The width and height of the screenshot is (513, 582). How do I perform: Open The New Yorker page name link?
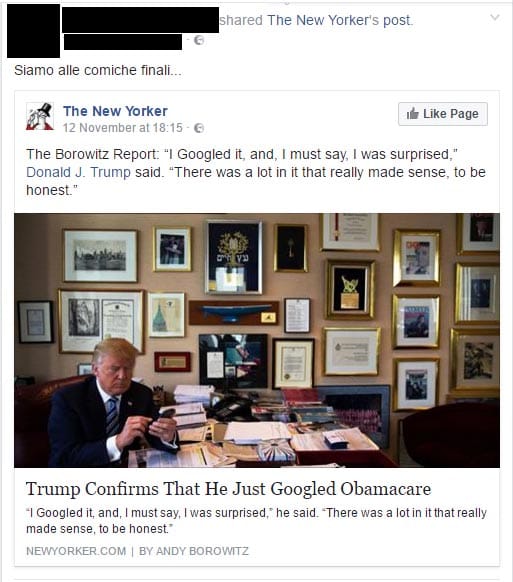click(115, 111)
